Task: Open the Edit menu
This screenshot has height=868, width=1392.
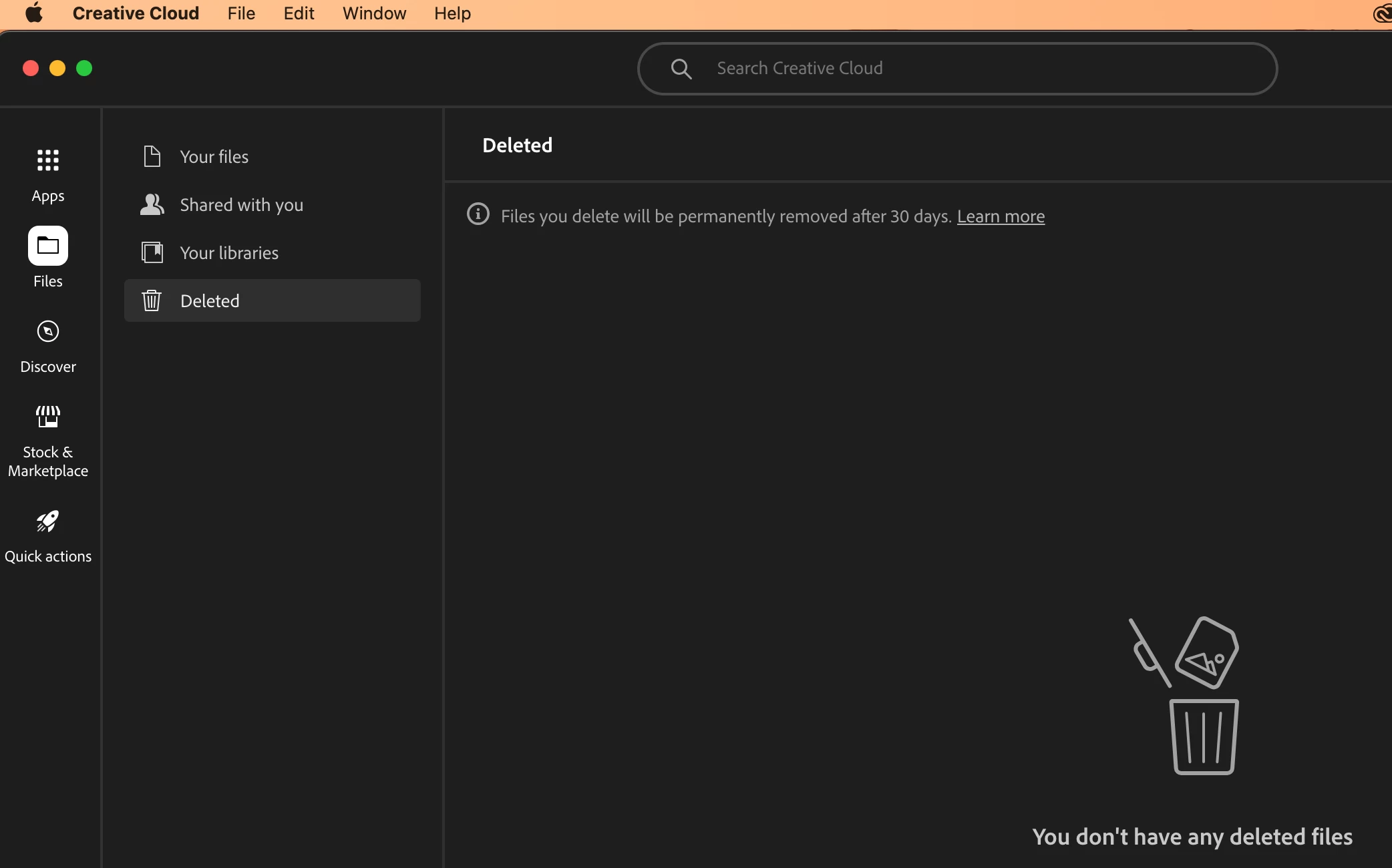Action: click(299, 13)
